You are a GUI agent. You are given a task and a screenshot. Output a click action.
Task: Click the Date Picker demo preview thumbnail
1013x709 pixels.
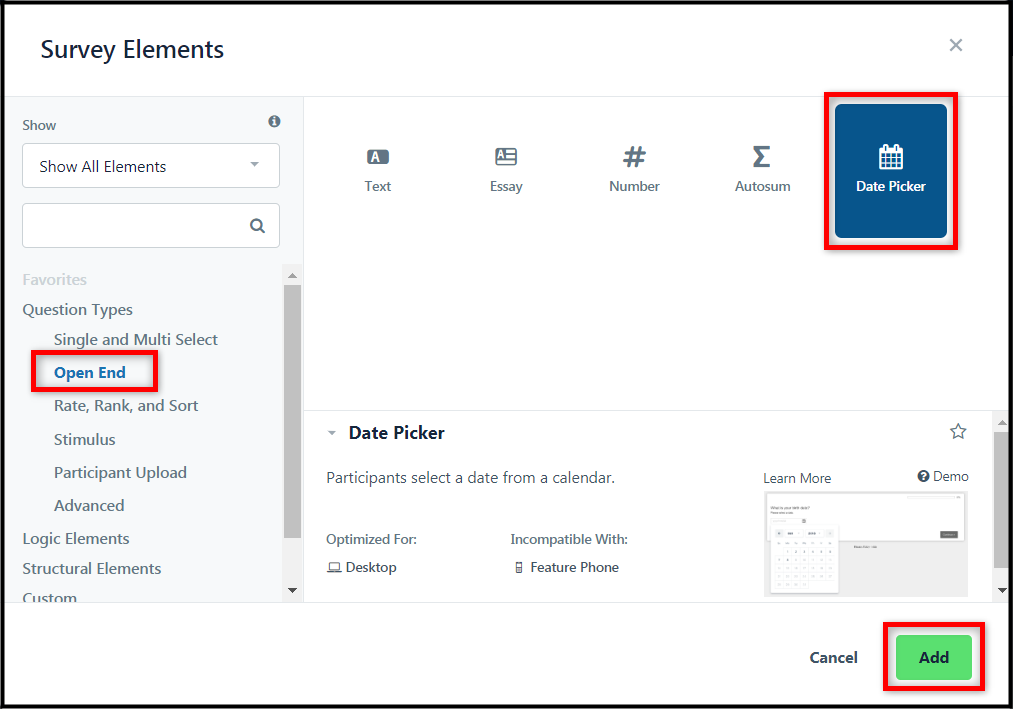coord(866,544)
